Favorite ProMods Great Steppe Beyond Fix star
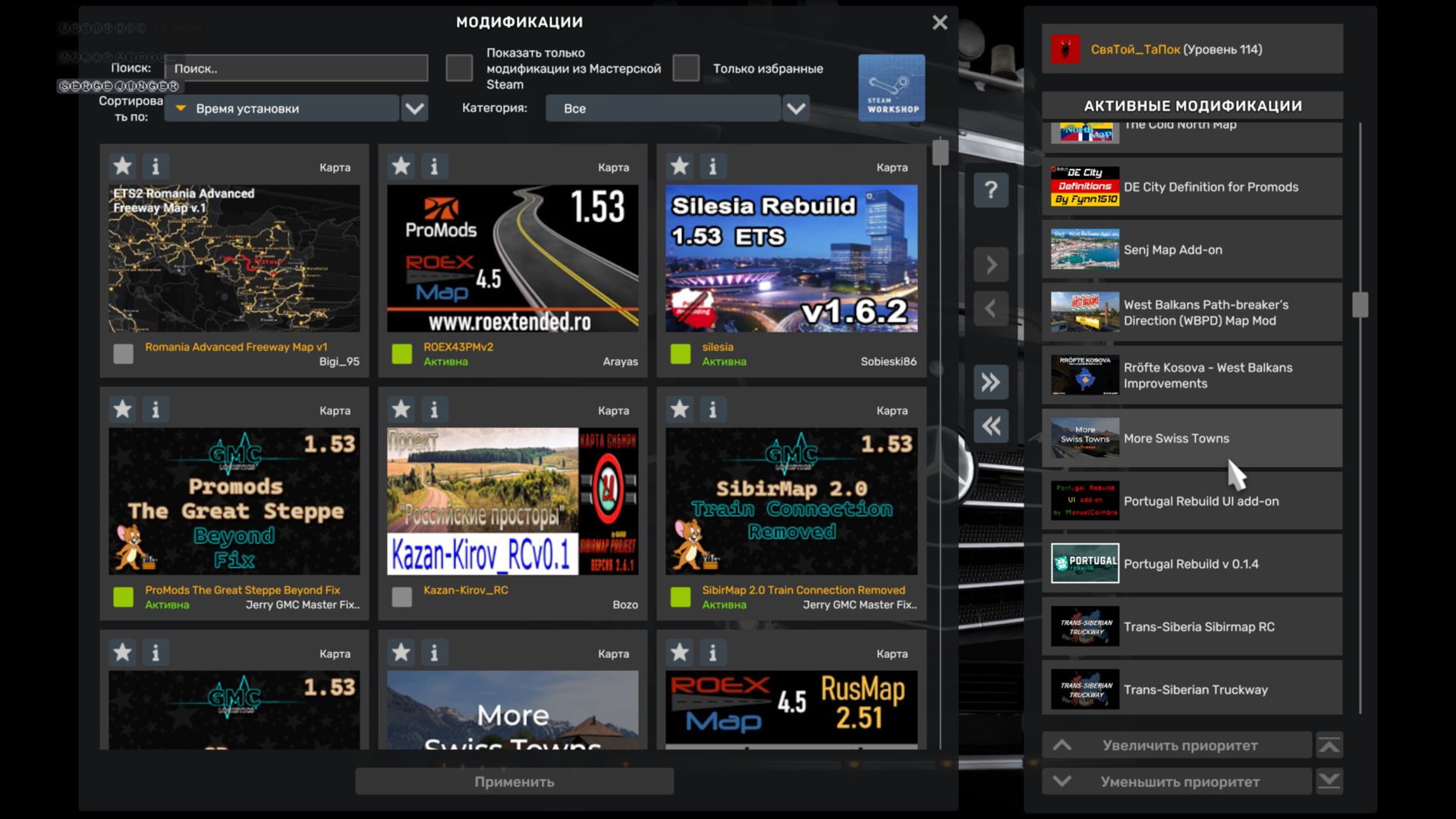Screen dimensions: 1456x819 (122, 409)
